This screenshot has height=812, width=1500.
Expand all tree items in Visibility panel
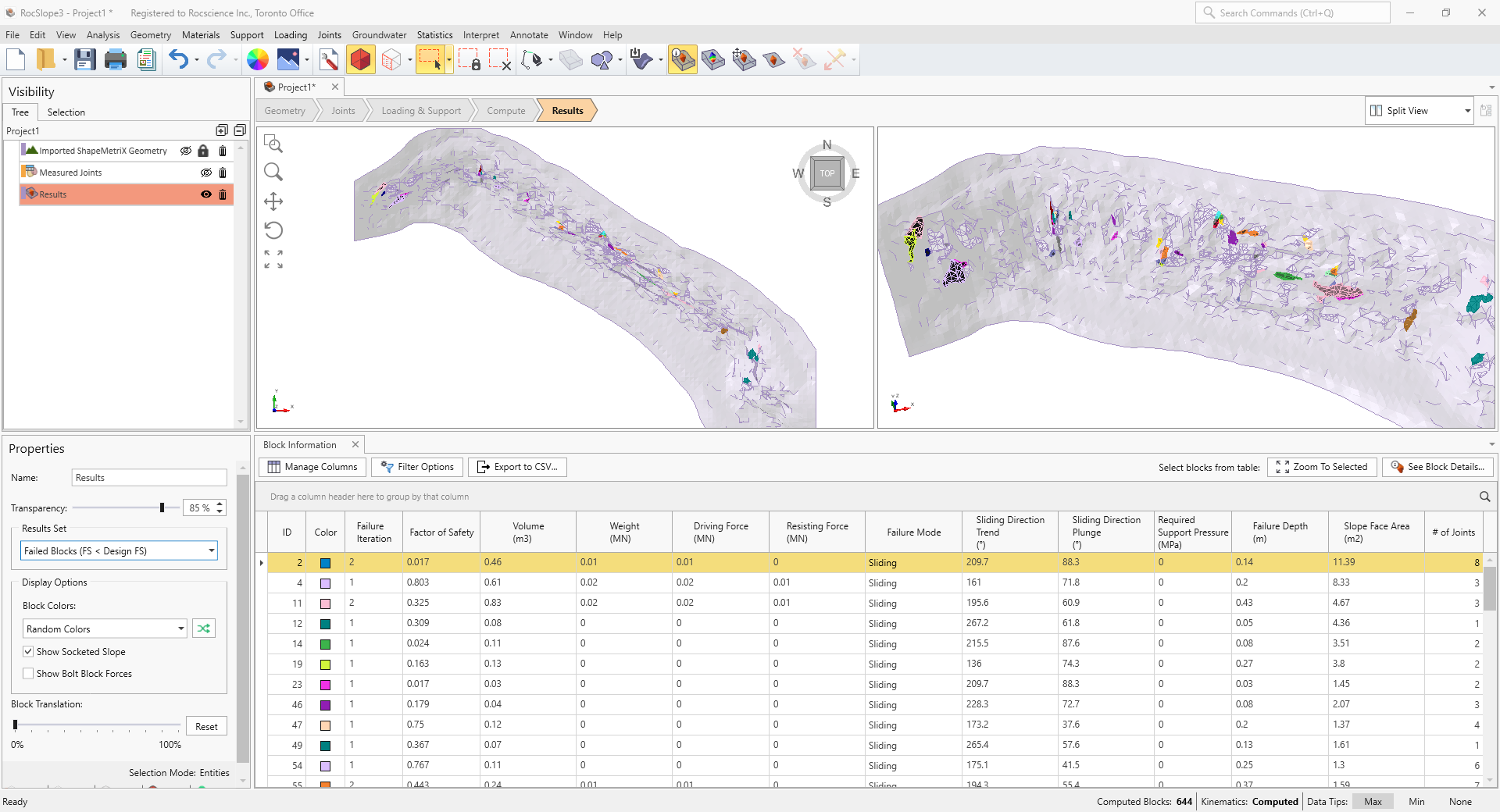pos(222,130)
